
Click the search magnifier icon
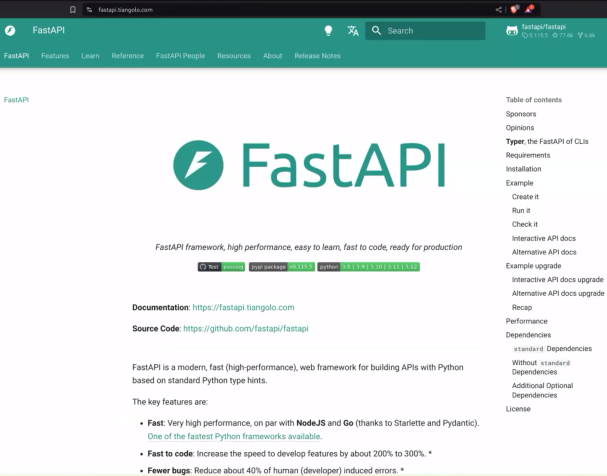pos(376,31)
